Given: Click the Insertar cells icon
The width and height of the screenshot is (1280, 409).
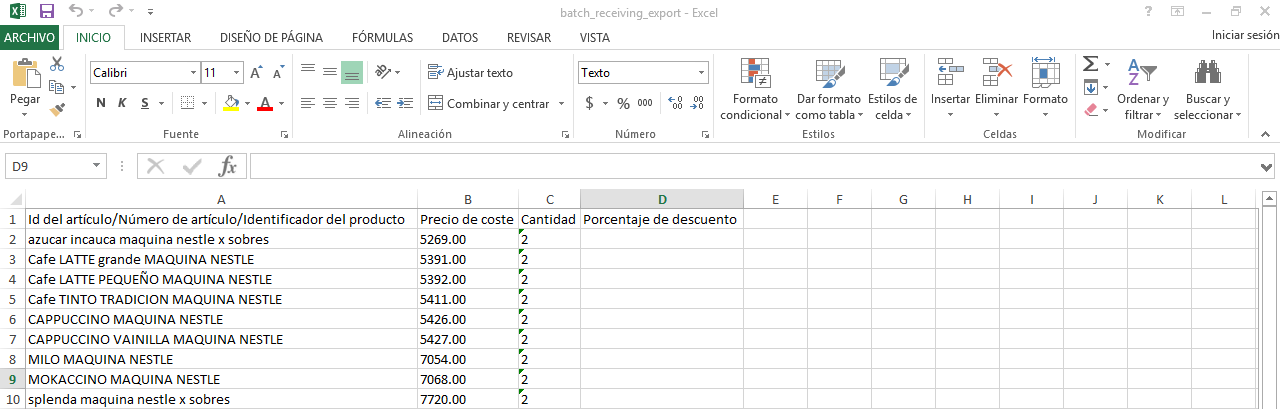Looking at the screenshot, I should [x=950, y=72].
